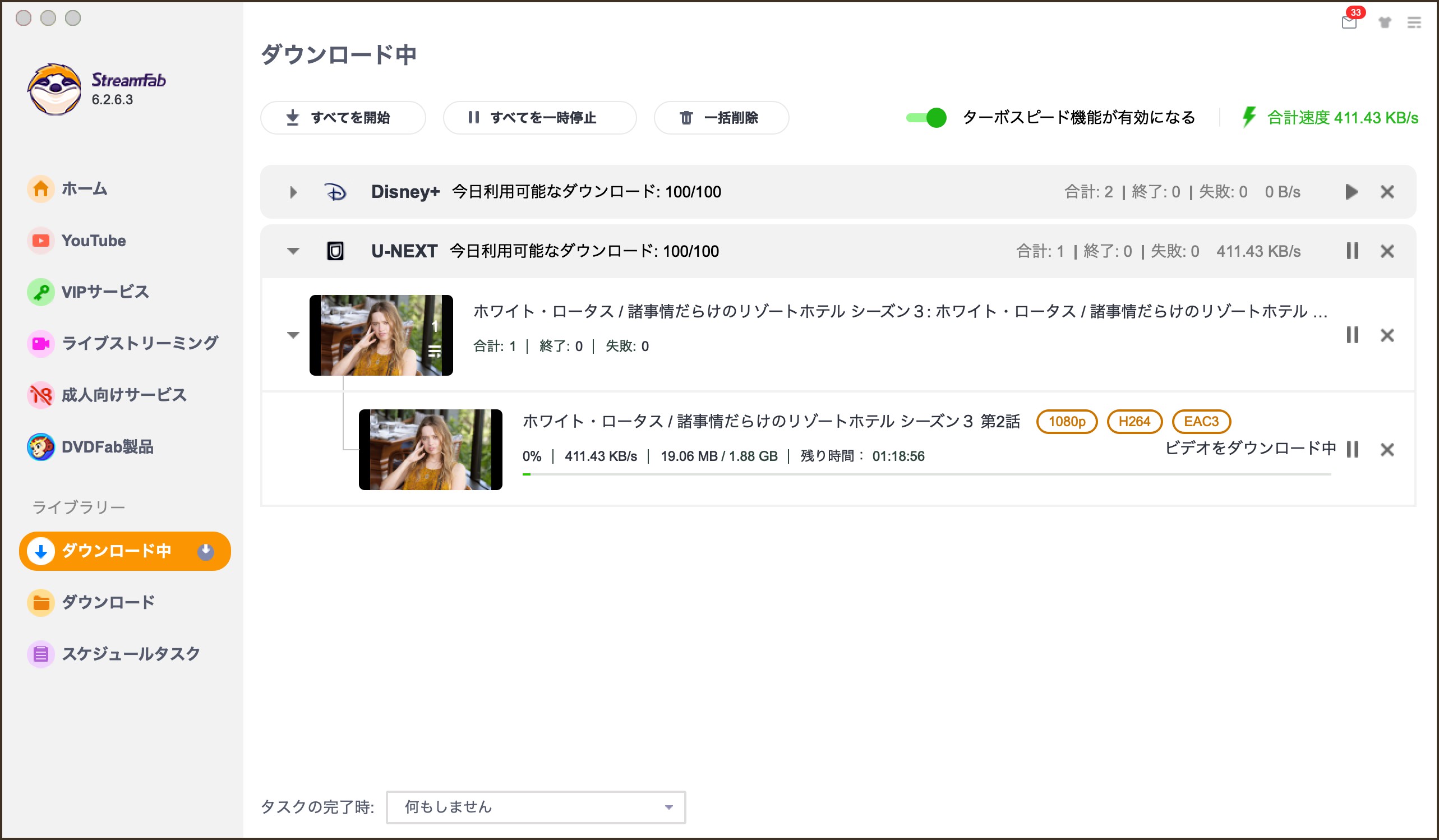Click the 一括削除 bulk delete button
This screenshot has height=840, width=1439.
point(721,118)
